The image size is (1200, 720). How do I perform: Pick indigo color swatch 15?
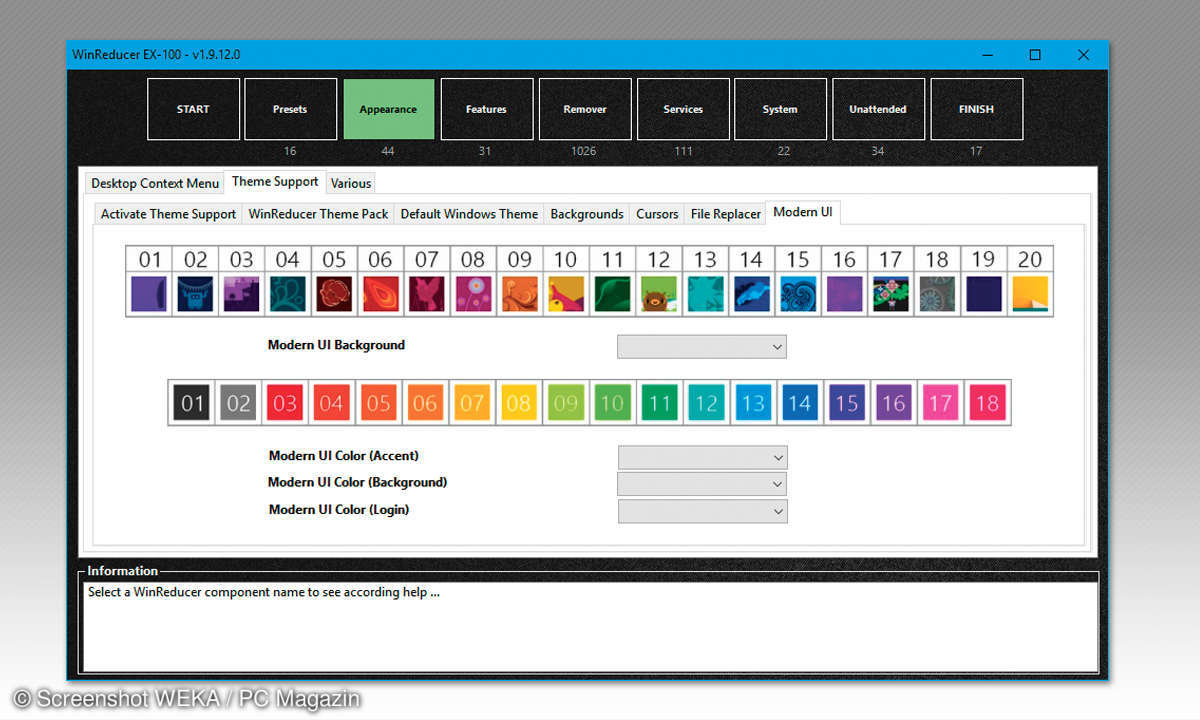pyautogui.click(x=846, y=403)
